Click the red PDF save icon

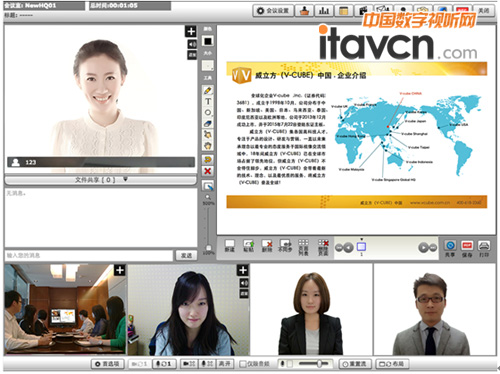pos(467,246)
